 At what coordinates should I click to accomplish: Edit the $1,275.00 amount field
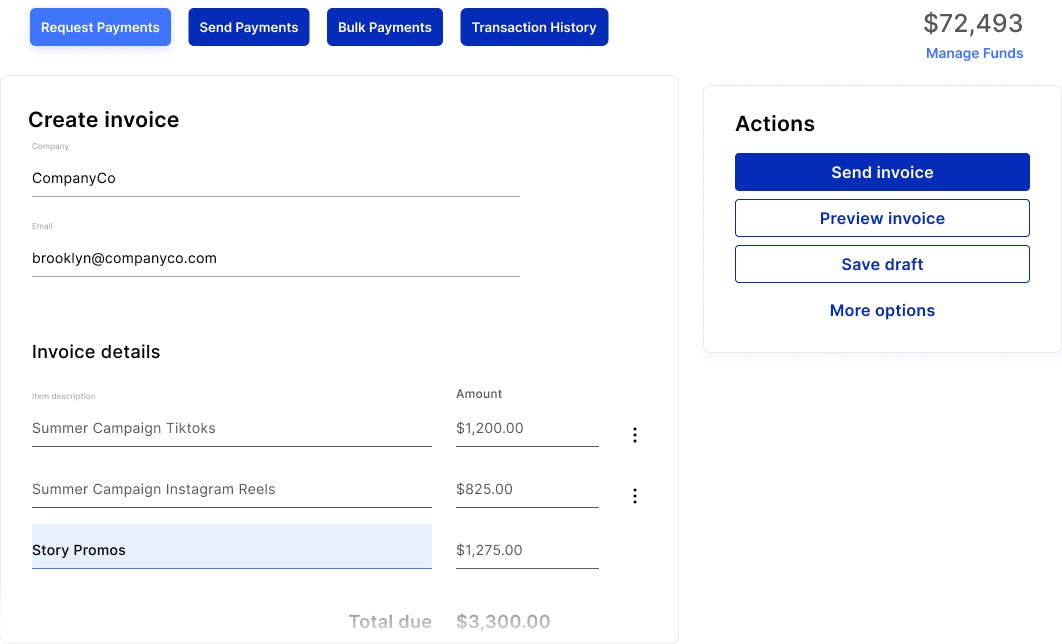(526, 550)
